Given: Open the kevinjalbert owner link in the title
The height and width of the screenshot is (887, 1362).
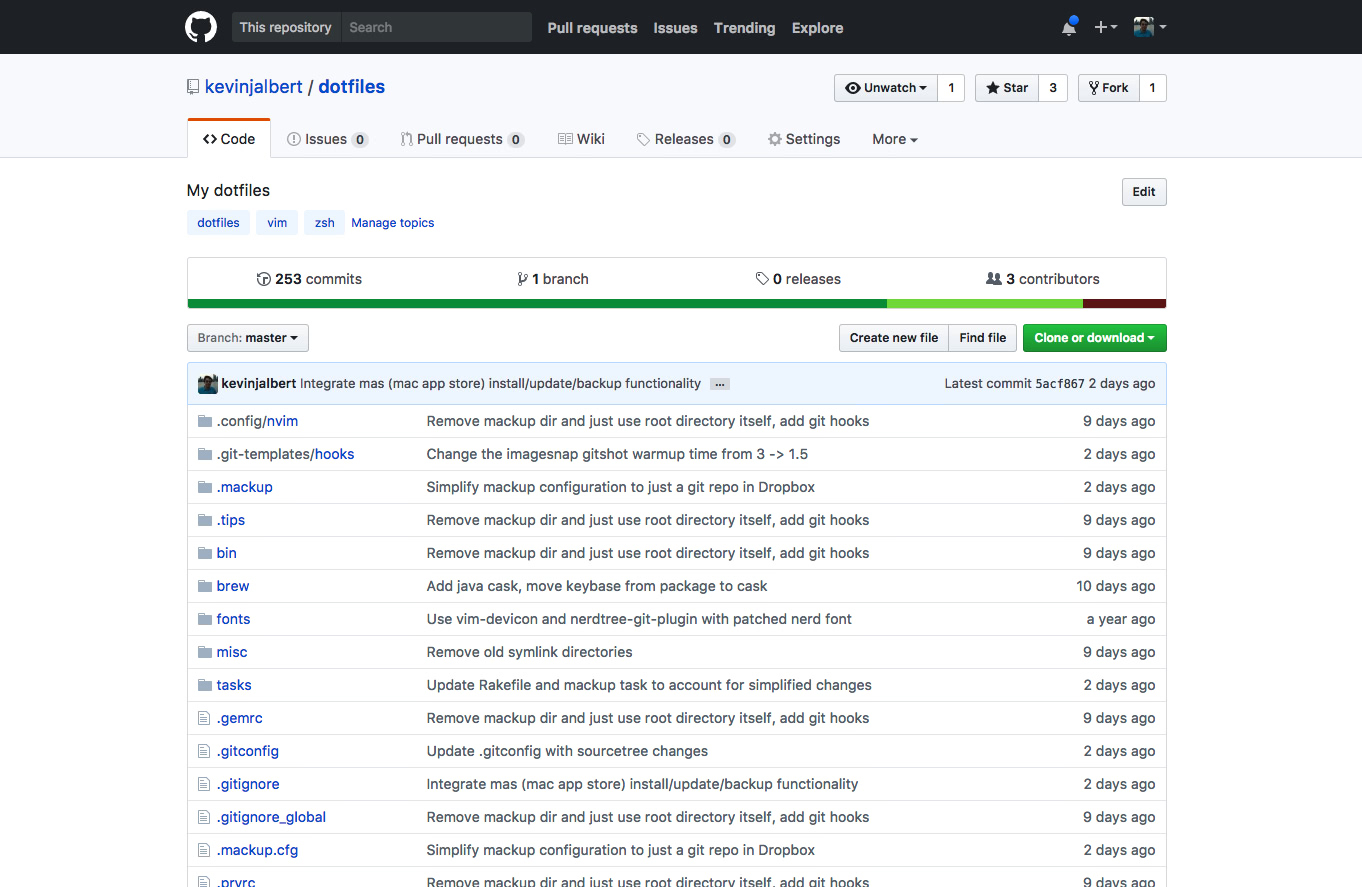Looking at the screenshot, I should (x=254, y=87).
